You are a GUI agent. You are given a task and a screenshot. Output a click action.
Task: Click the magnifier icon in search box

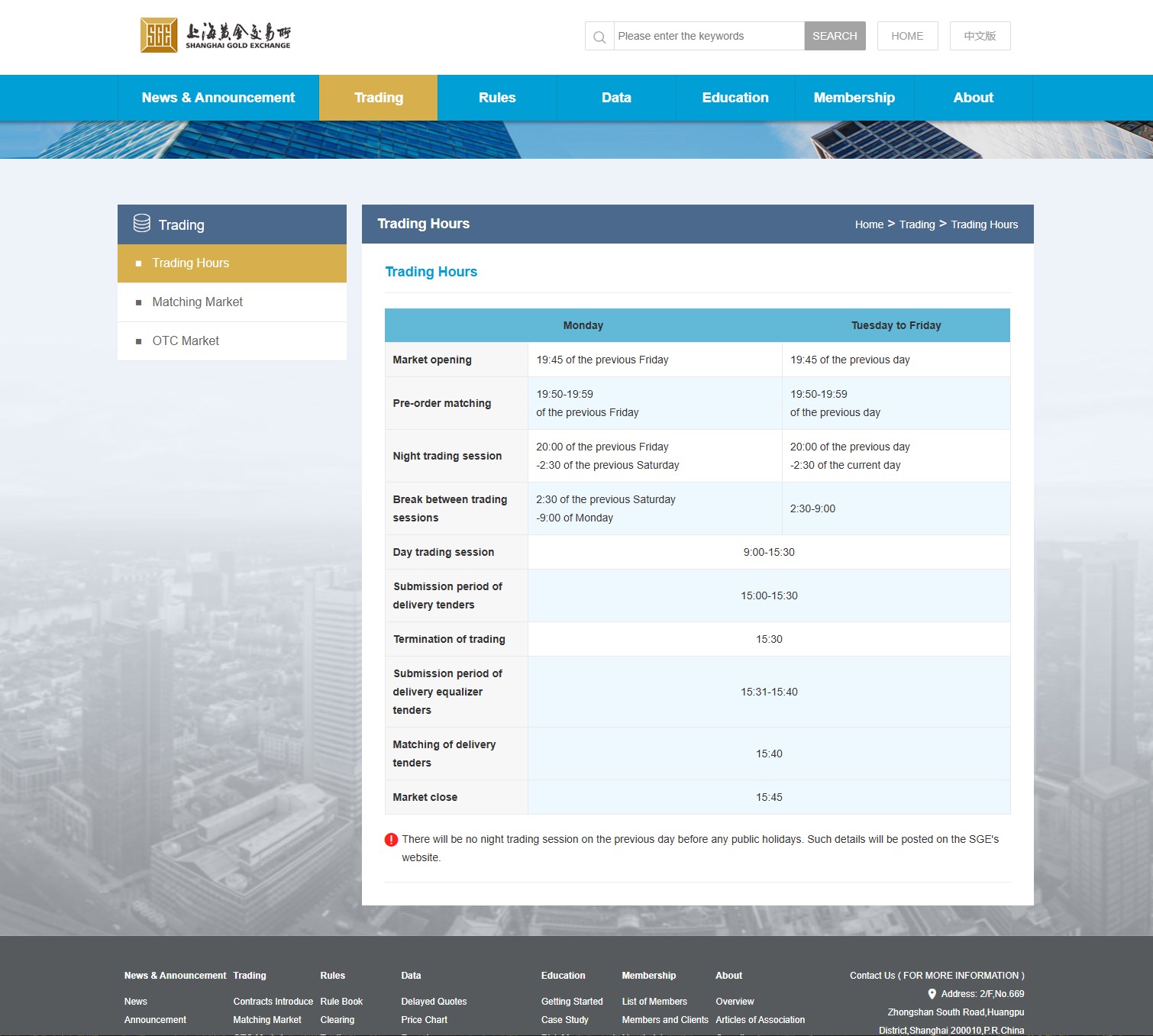coord(599,37)
